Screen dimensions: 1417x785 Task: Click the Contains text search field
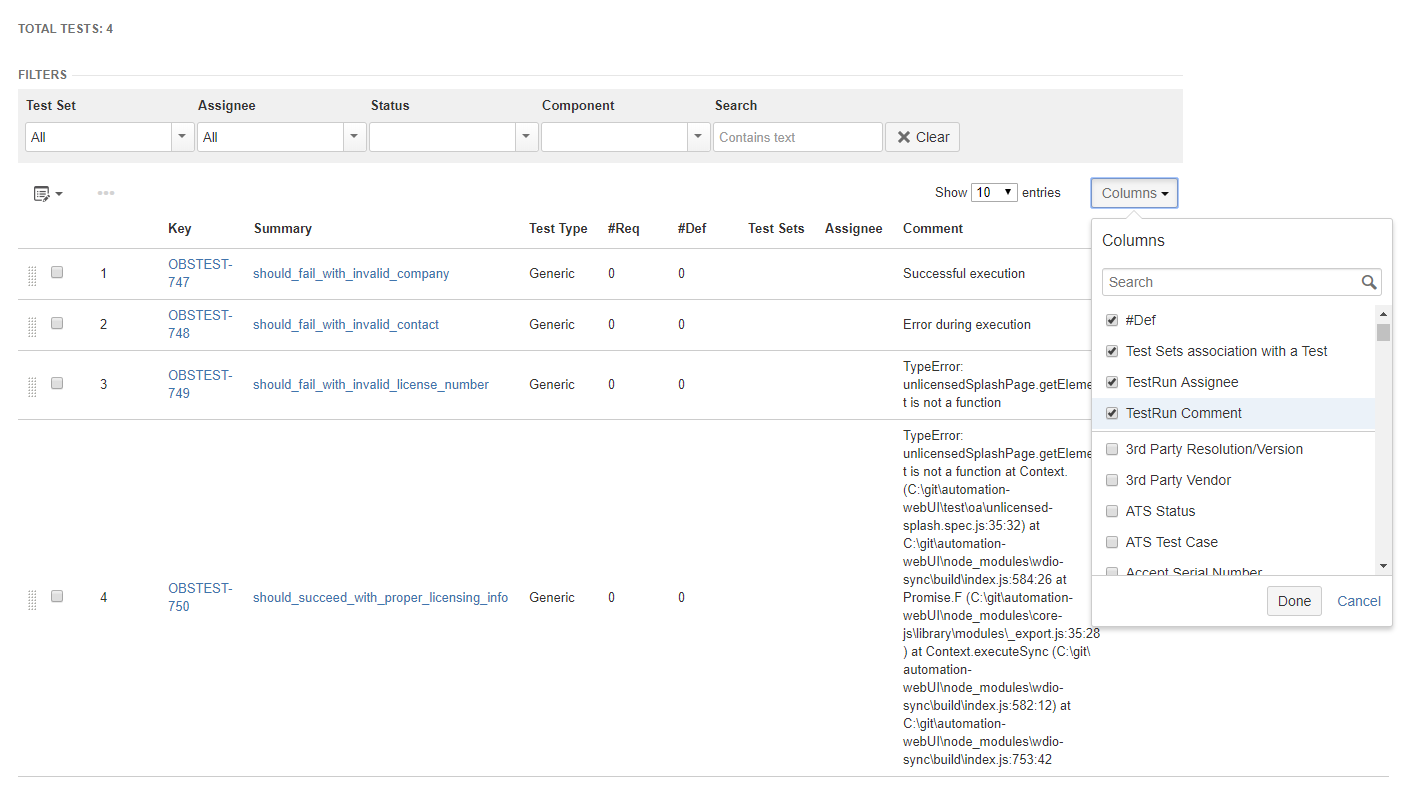797,136
